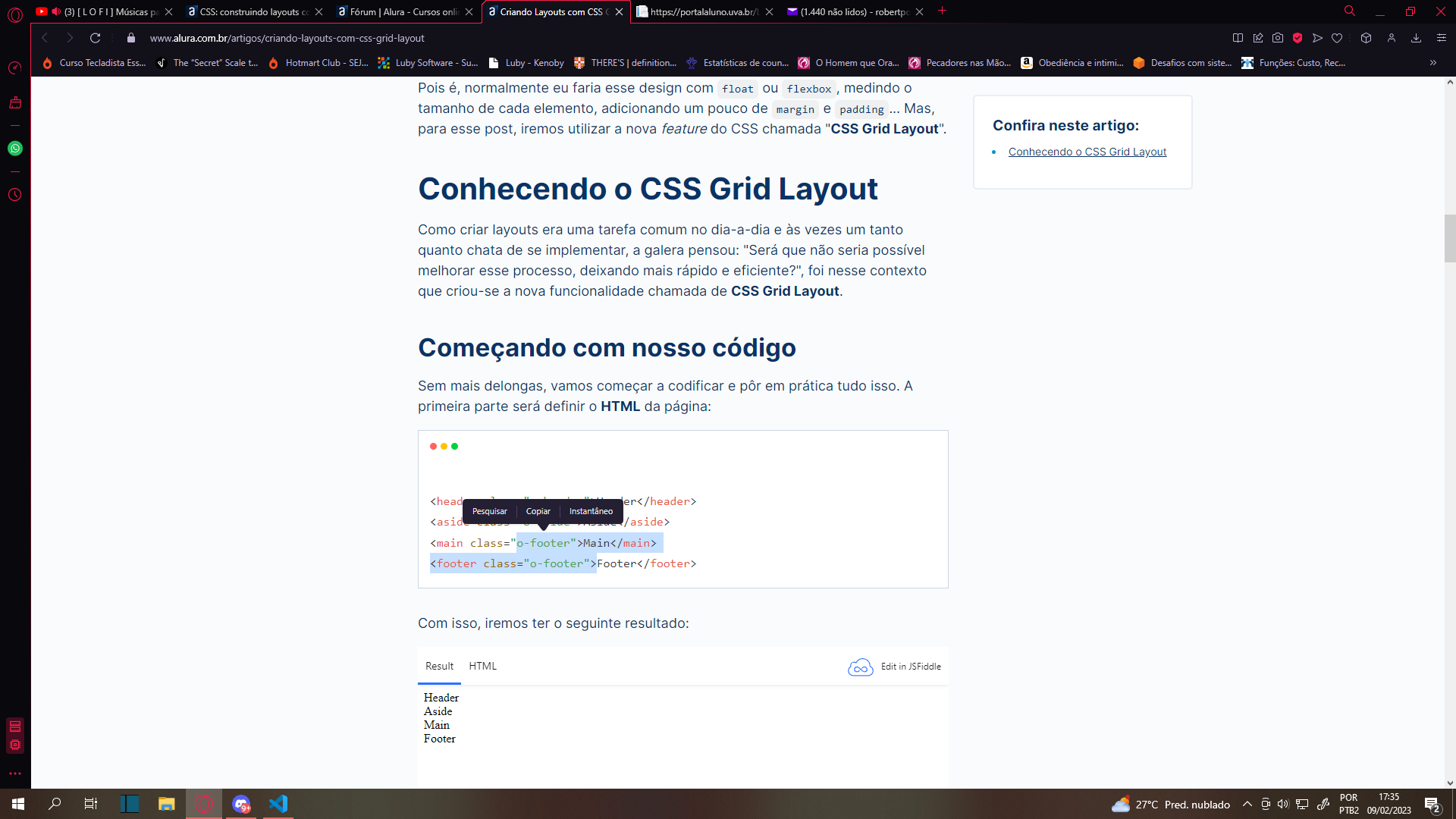The width and height of the screenshot is (1456, 819).
Task: Select the HTML tab in JSFiddle embed
Action: [x=482, y=666]
